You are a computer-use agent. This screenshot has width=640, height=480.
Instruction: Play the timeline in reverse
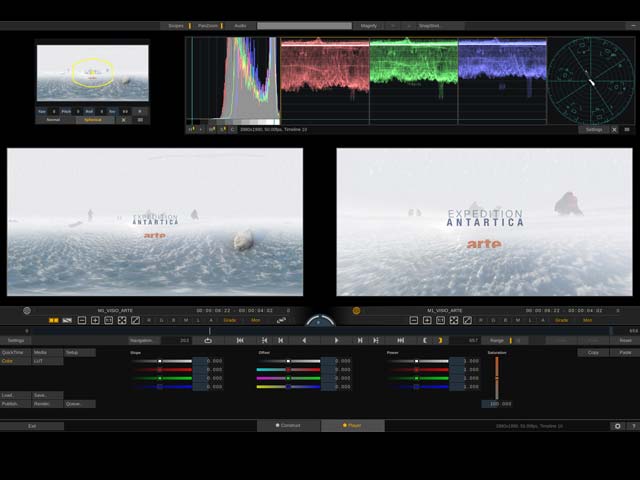click(304, 340)
